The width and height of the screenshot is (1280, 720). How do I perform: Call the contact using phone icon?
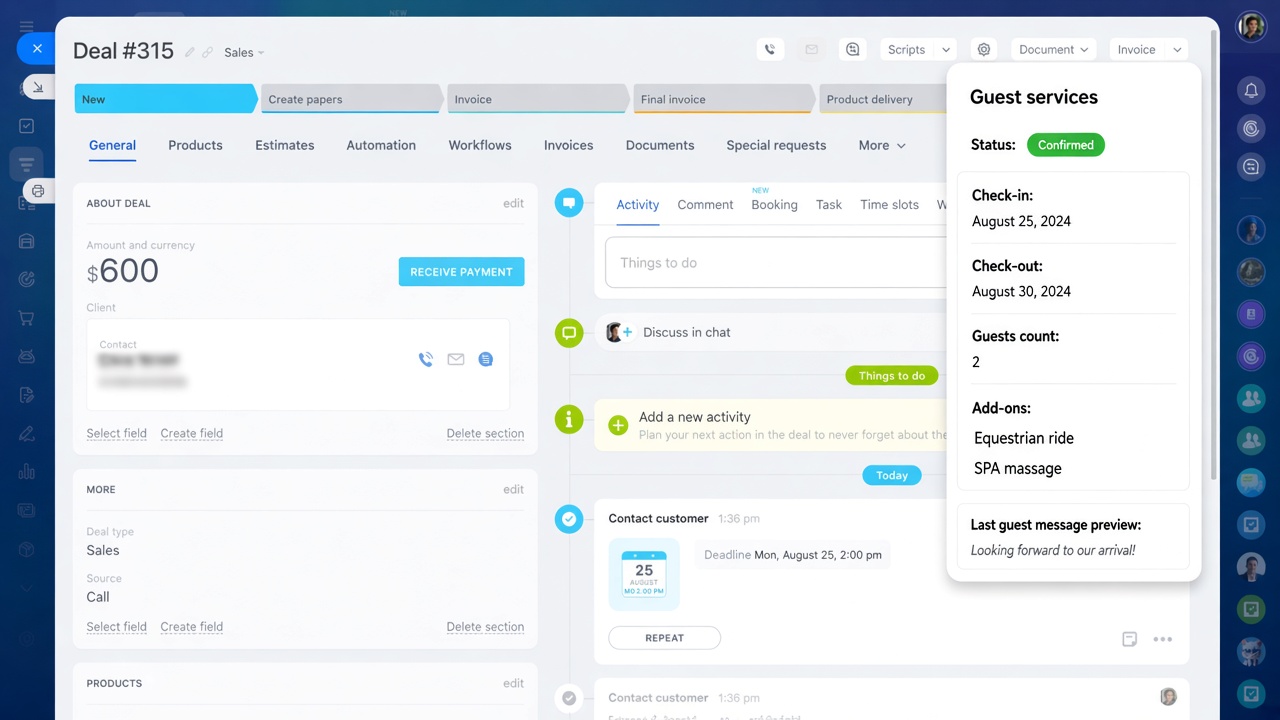click(426, 359)
